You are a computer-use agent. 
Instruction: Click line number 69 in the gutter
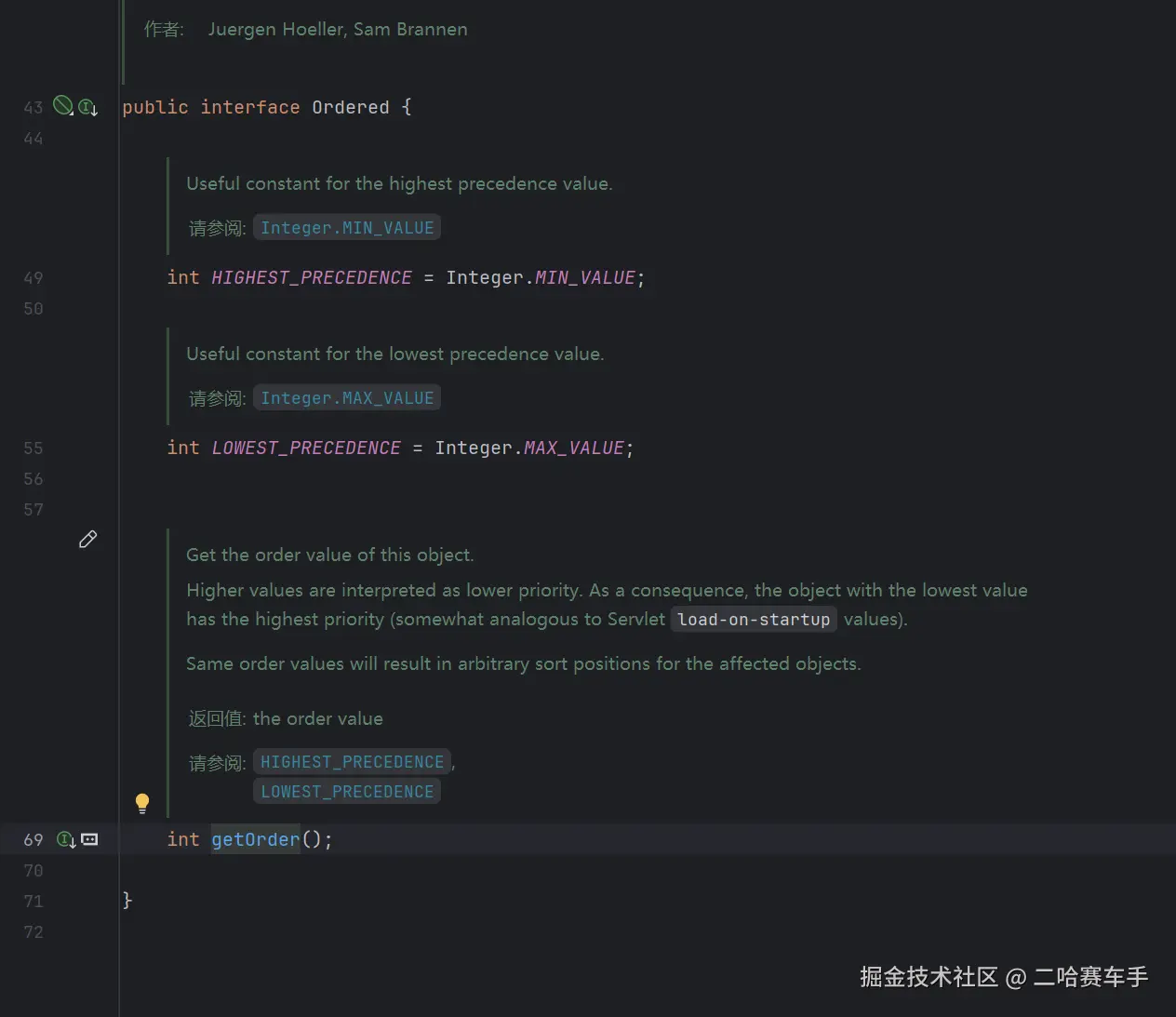click(x=33, y=840)
